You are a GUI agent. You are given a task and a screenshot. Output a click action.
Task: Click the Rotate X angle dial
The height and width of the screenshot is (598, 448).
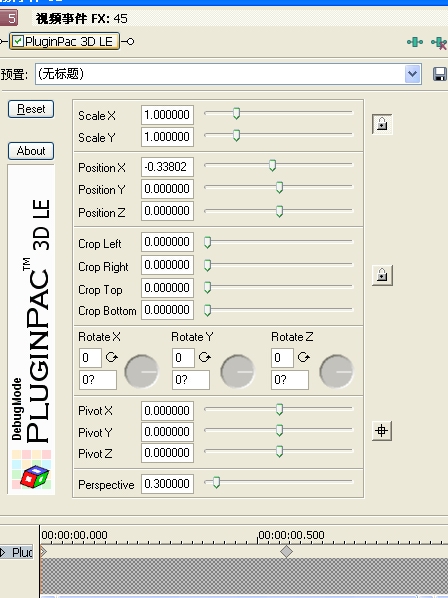tap(141, 371)
